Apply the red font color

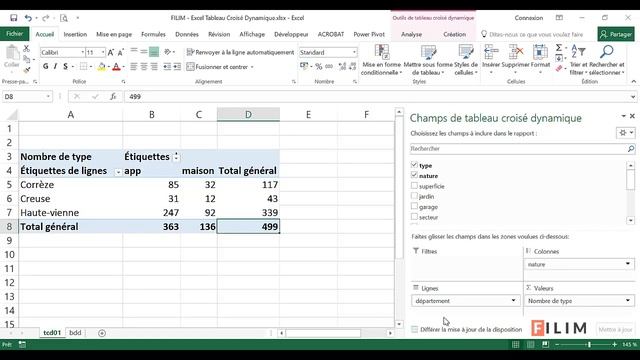point(116,67)
